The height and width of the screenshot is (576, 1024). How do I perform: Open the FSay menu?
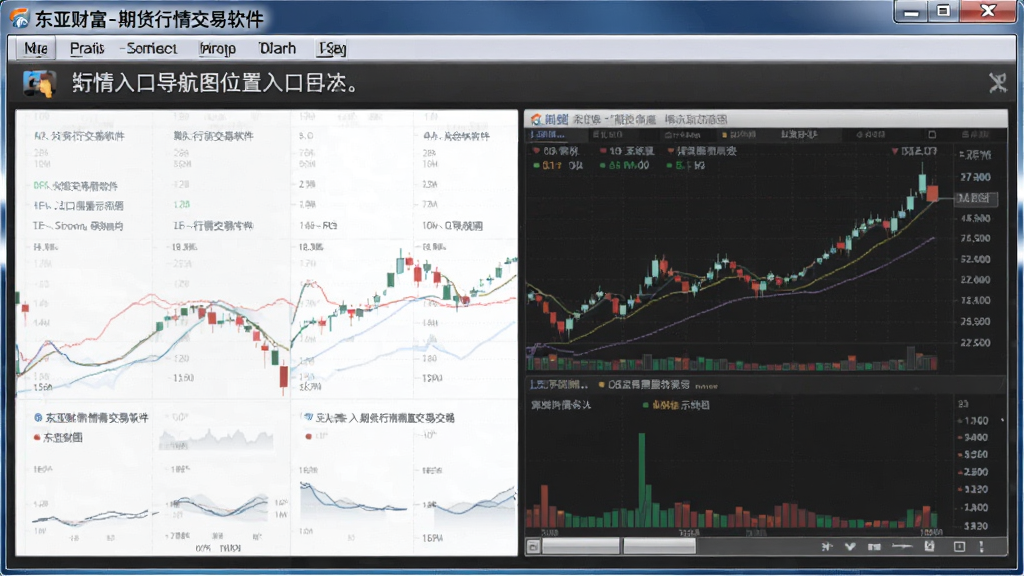click(332, 48)
